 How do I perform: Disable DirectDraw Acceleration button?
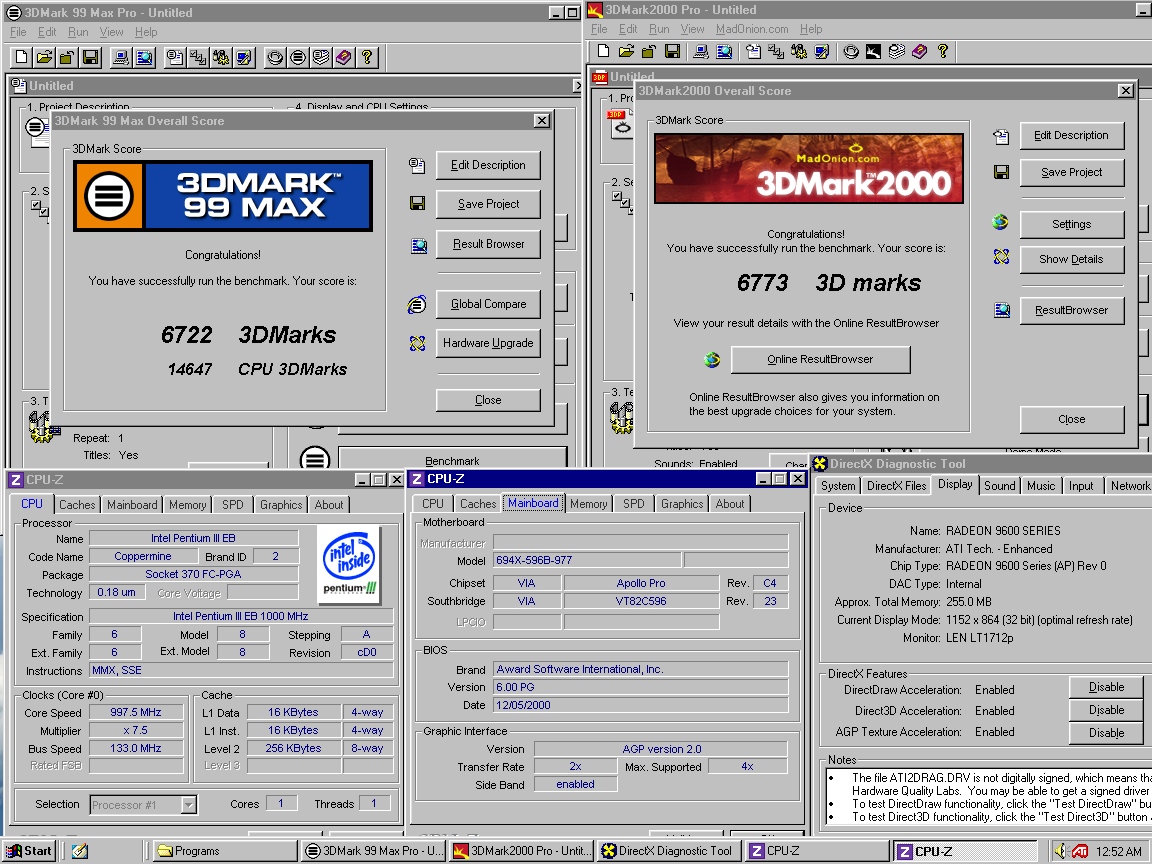pos(1106,688)
